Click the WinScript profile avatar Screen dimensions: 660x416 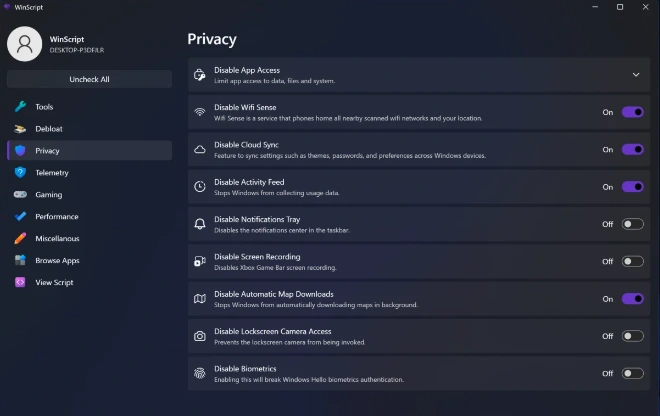24,44
